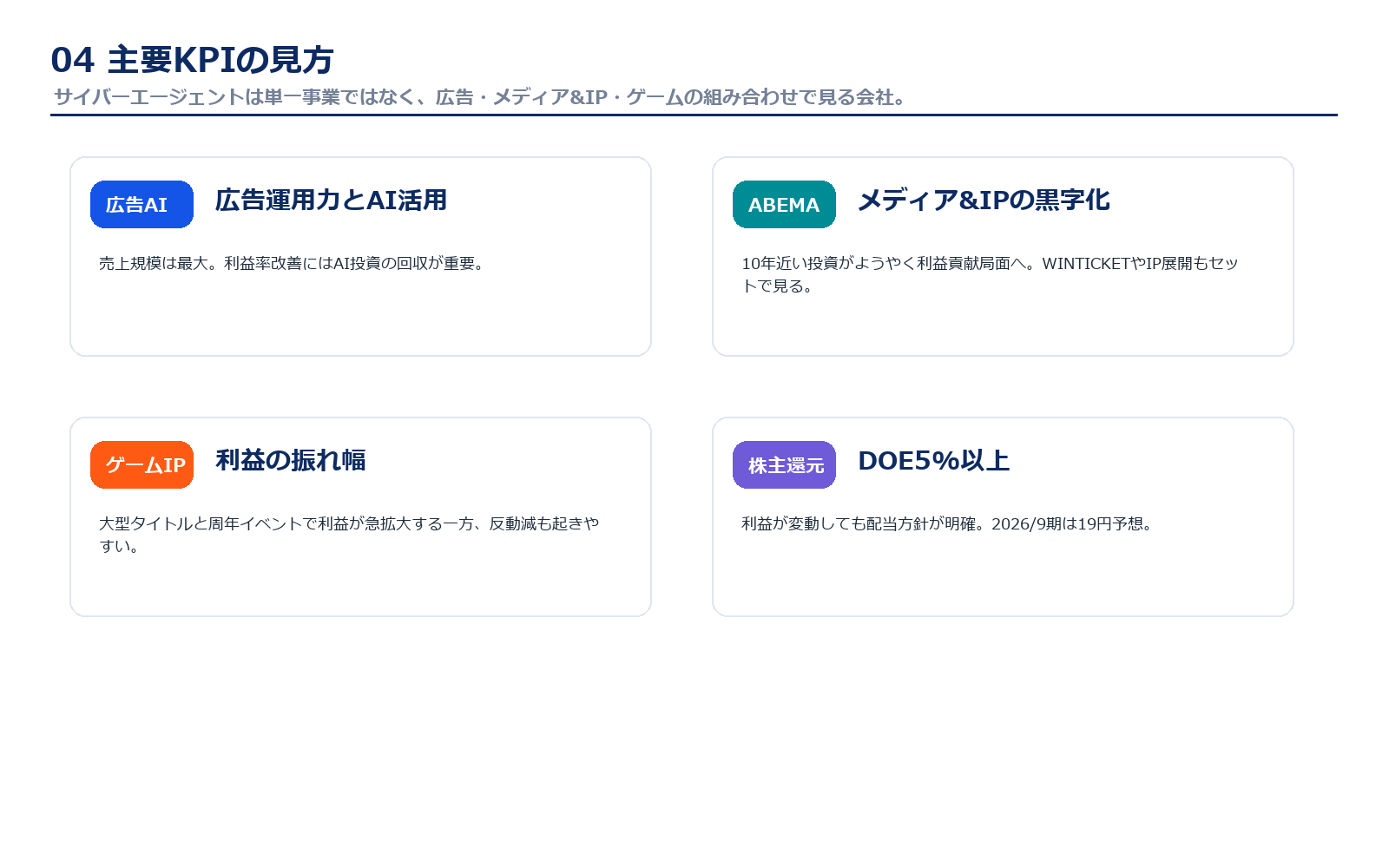
Task: Click the blue 広告AI badge
Action: pos(142,205)
